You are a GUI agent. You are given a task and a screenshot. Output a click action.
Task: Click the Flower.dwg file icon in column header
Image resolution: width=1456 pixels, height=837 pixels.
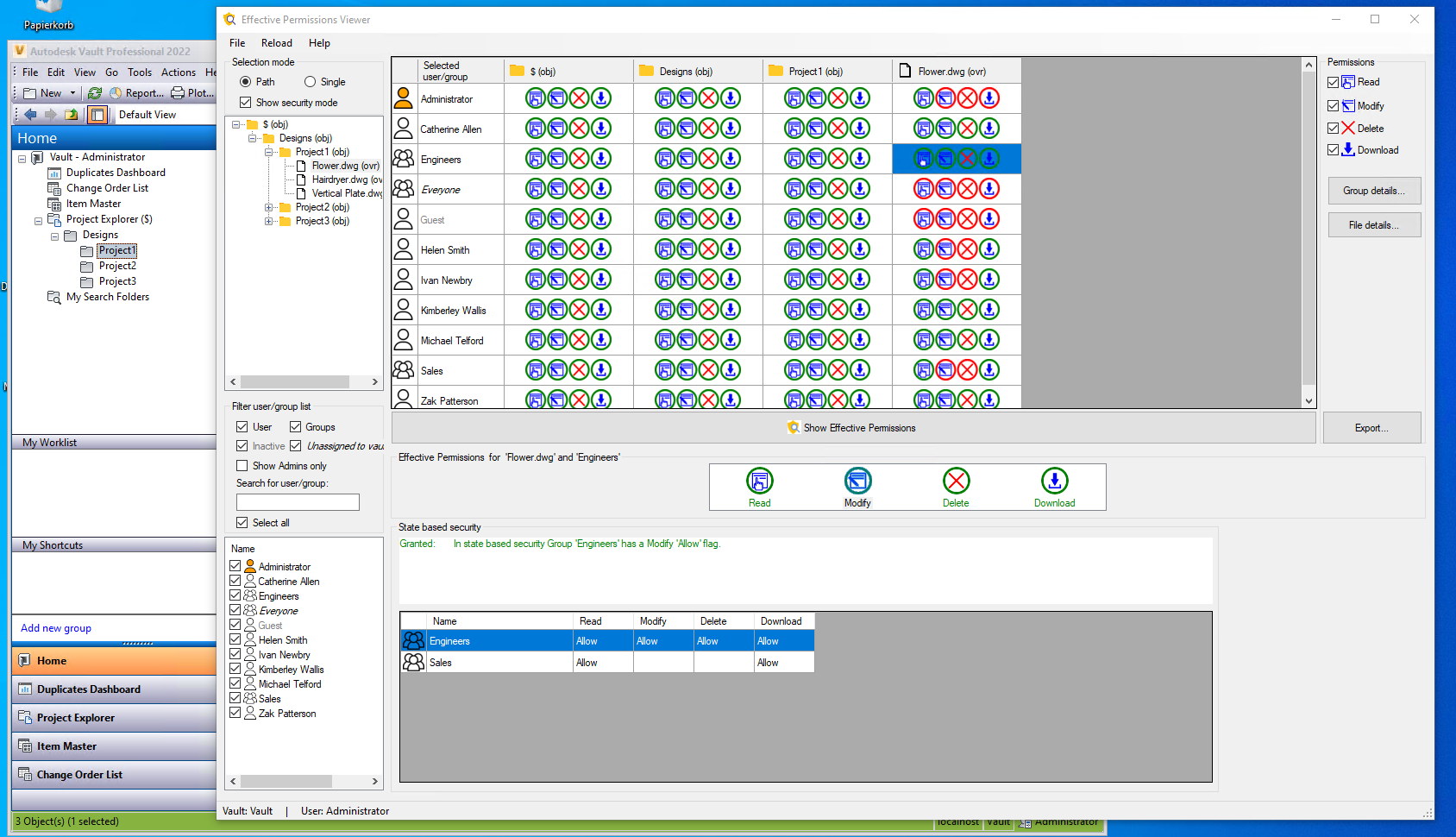coord(905,71)
